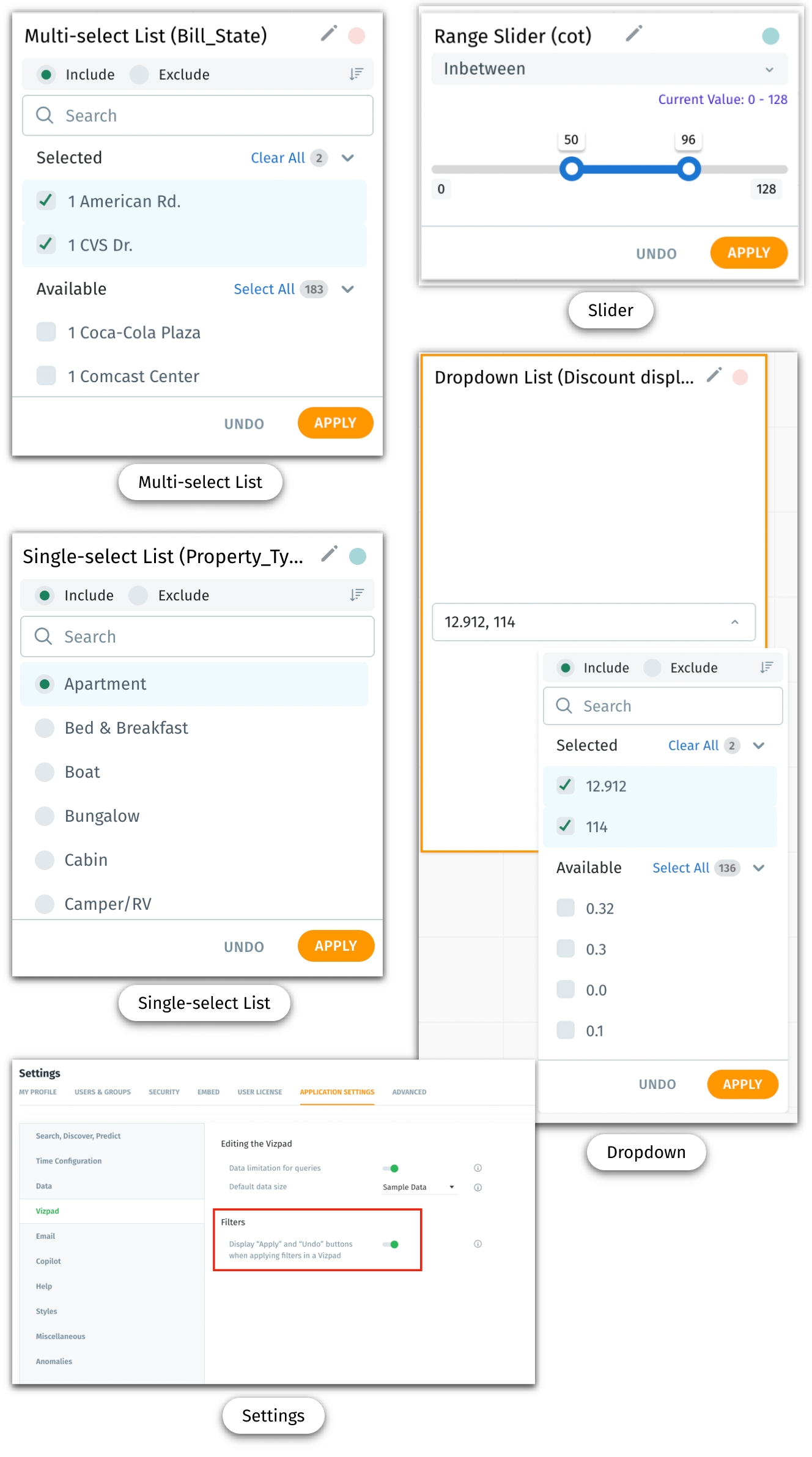
Task: Toggle Display Apply and Undo buttons switch
Action: (x=391, y=1244)
